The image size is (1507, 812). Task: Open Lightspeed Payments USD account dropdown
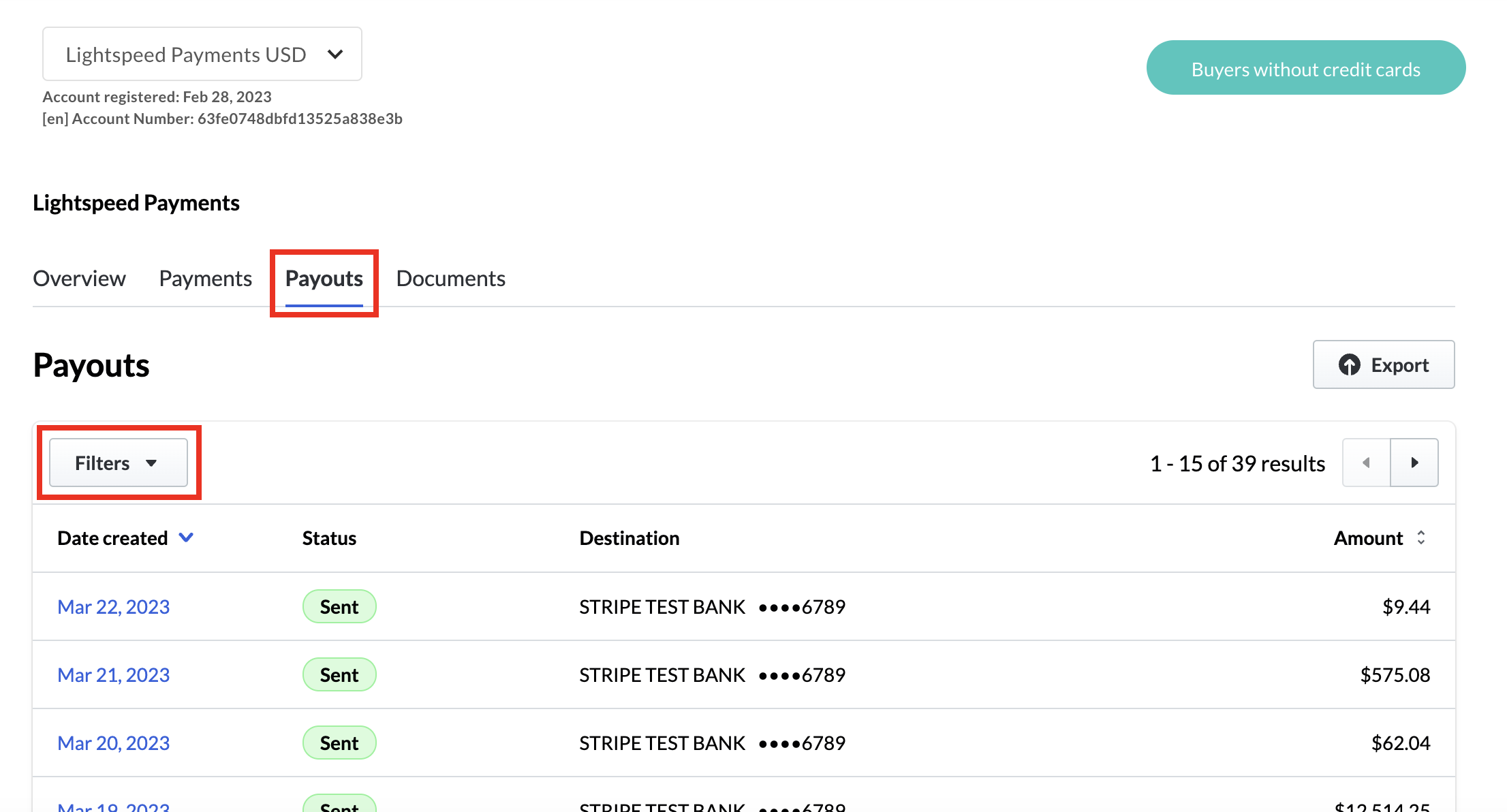tap(202, 54)
